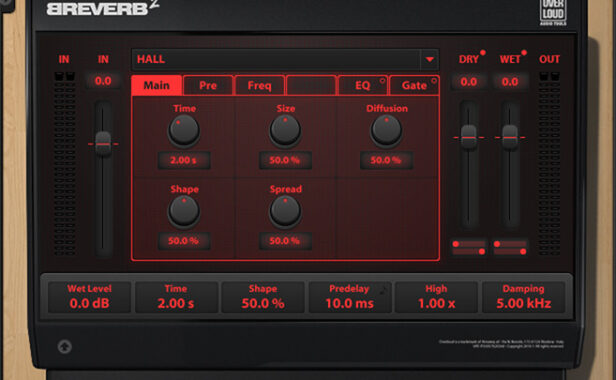Viewport: 616px width, 380px height.
Task: Click the bottom bar Shape 50.0 % control
Action: point(263,297)
